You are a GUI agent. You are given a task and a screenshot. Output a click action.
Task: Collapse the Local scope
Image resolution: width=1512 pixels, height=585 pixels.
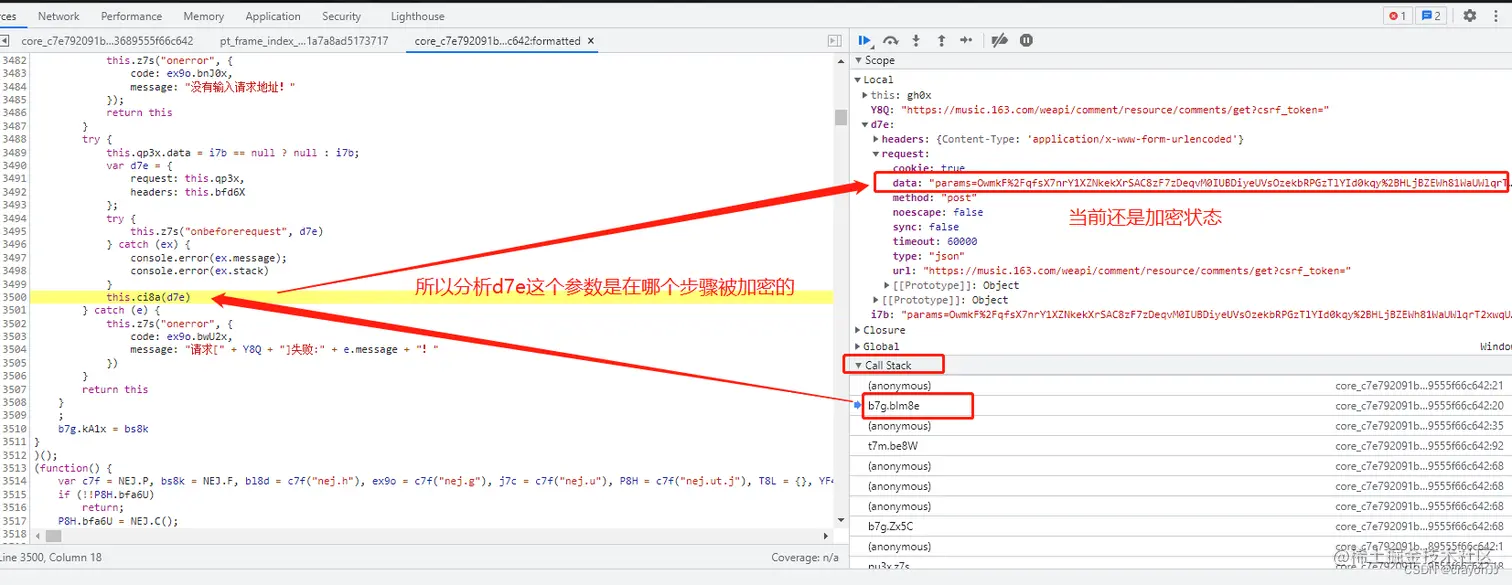pyautogui.click(x=858, y=80)
